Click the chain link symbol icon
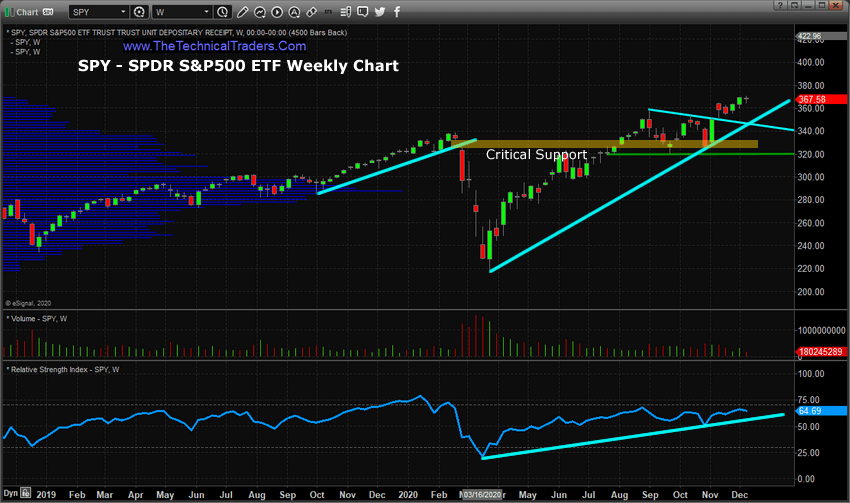Screen dimensions: 850x503 point(312,12)
